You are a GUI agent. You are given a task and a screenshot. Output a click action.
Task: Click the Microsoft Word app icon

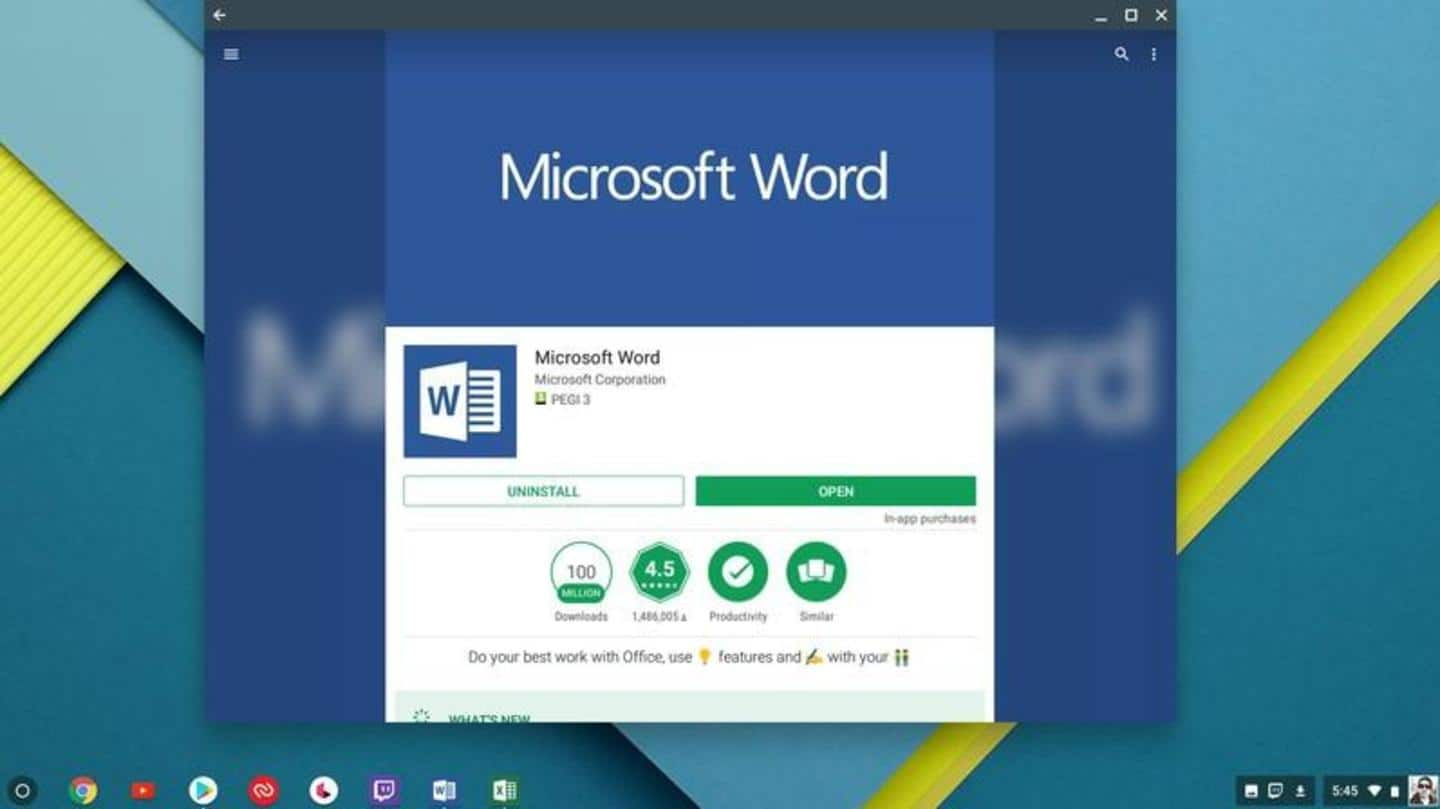[x=460, y=401]
